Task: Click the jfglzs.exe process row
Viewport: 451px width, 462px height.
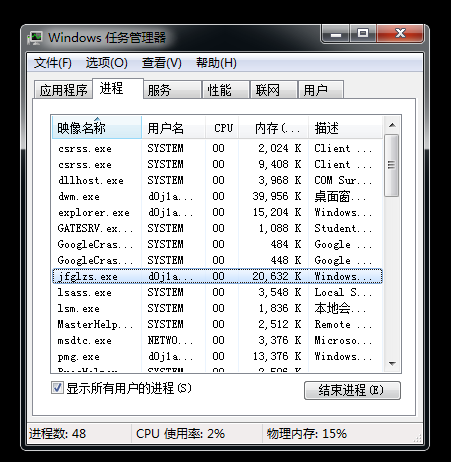Action: 217,276
